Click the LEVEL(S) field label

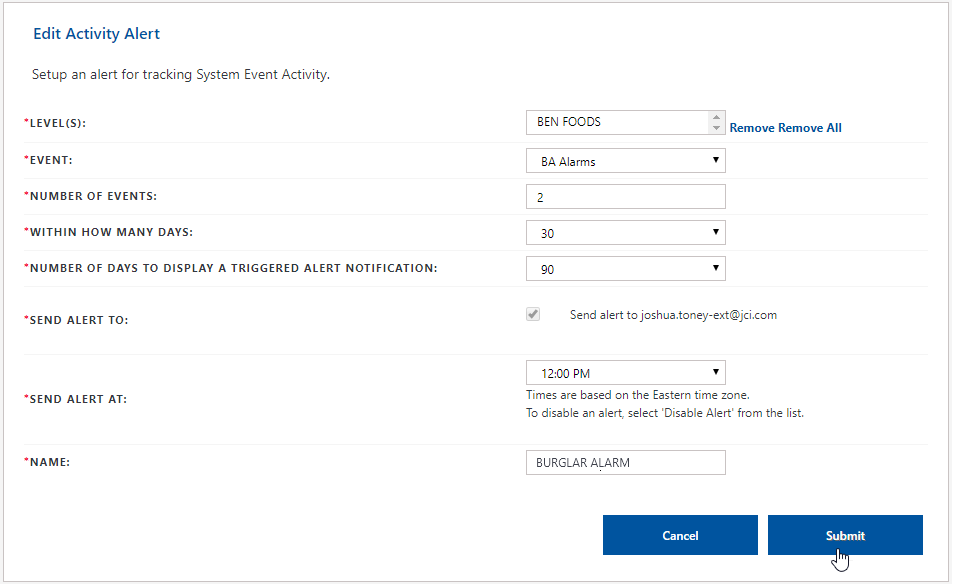pos(65,123)
